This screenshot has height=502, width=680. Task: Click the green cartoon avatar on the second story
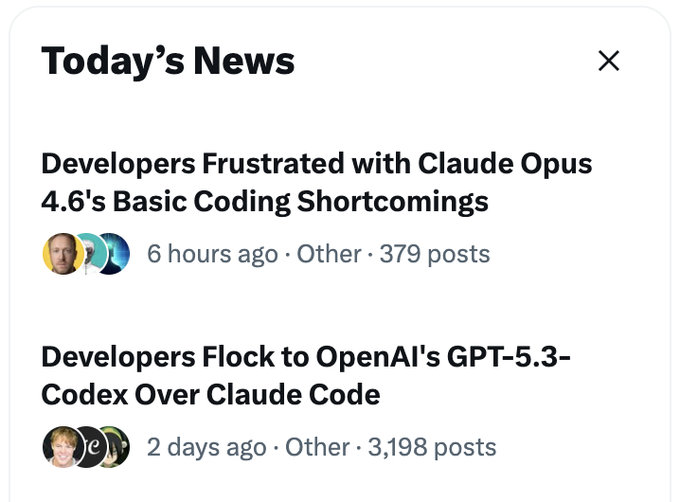[x=113, y=447]
